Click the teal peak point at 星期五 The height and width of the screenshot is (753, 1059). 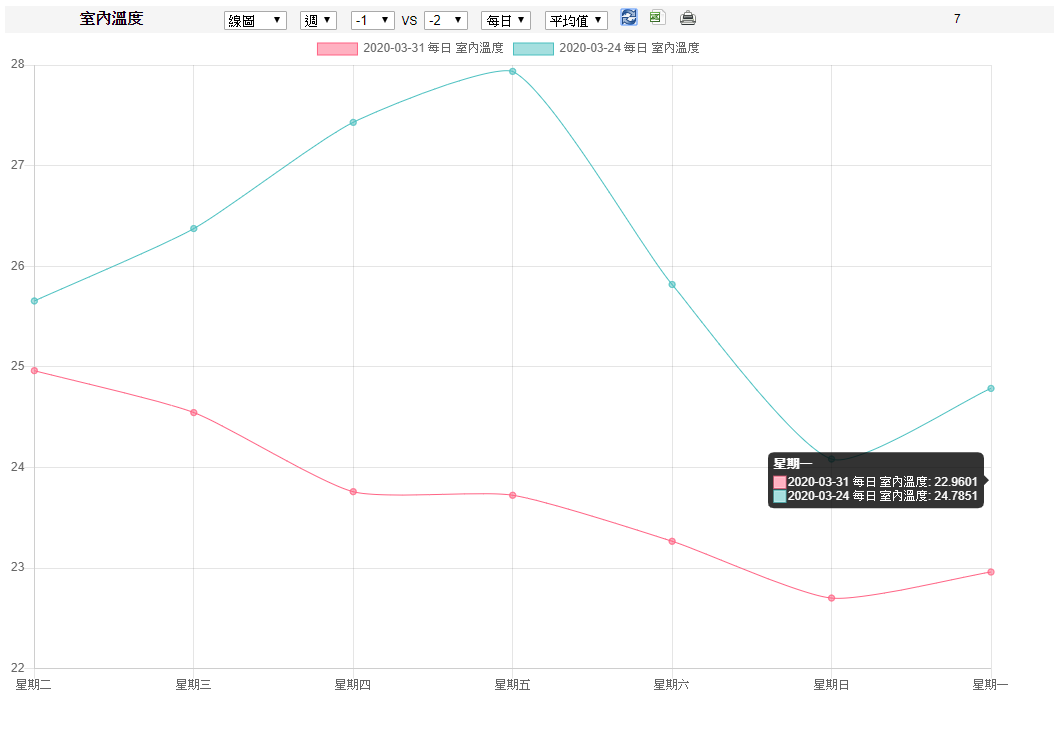click(x=512, y=71)
